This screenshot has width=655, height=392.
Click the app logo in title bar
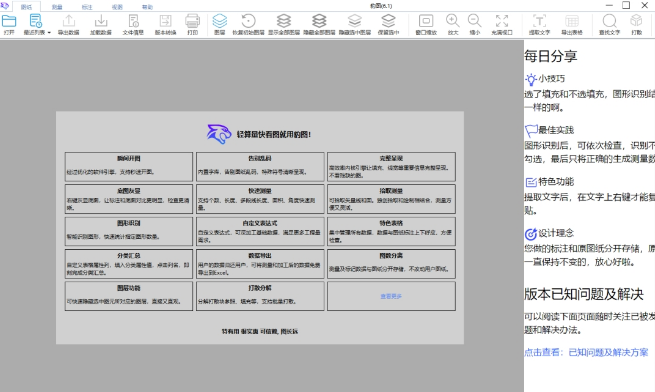point(5,5)
